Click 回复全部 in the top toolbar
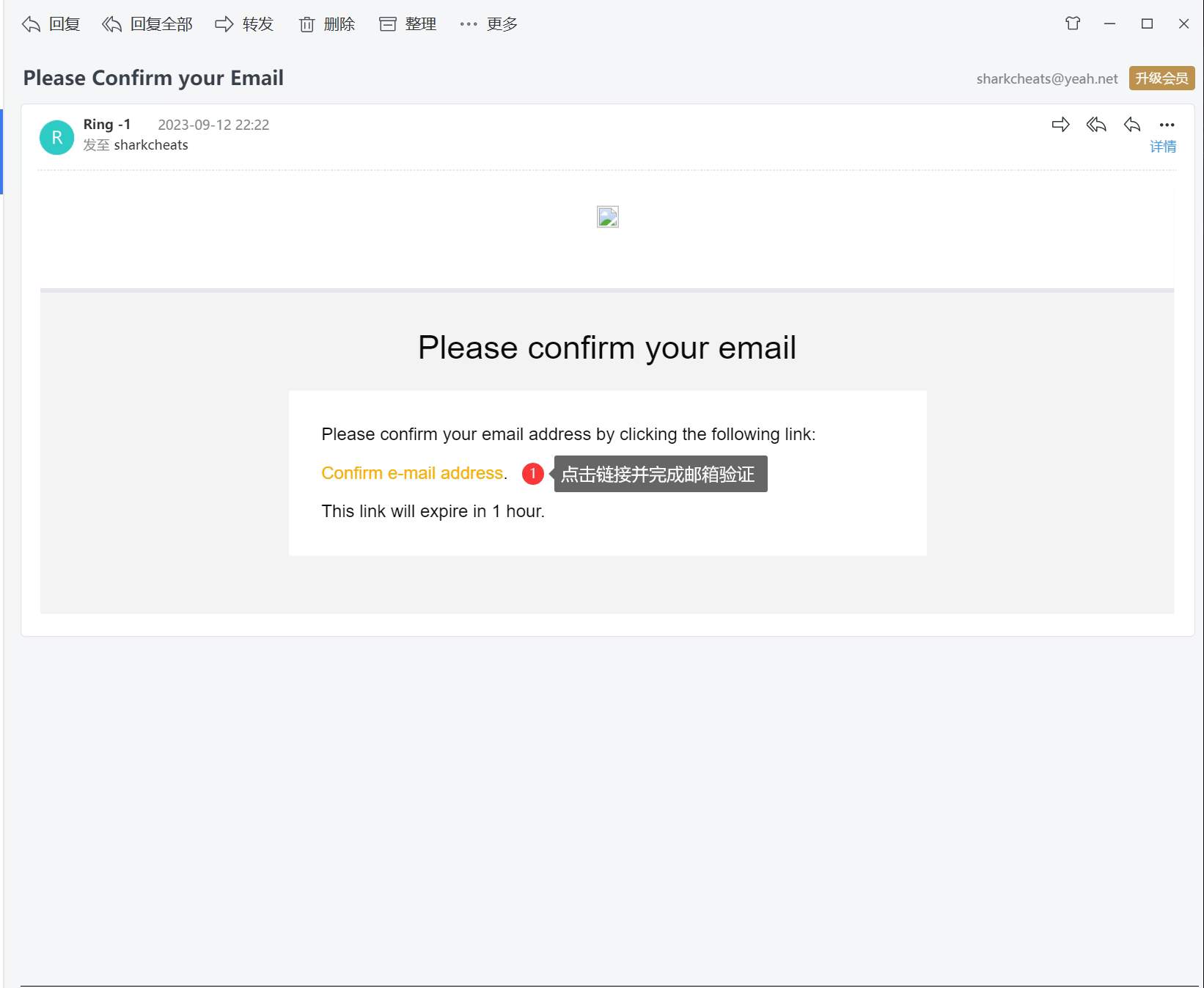 pyautogui.click(x=147, y=24)
